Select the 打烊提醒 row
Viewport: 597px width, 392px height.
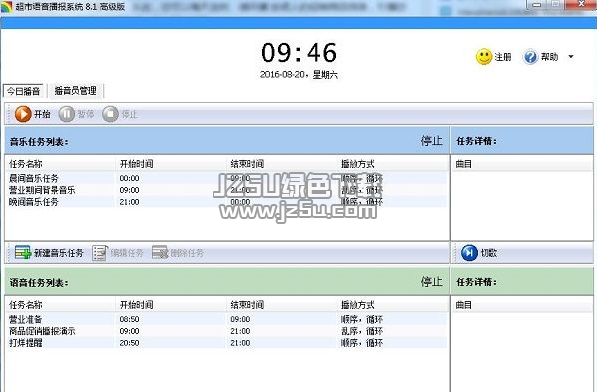[226, 343]
